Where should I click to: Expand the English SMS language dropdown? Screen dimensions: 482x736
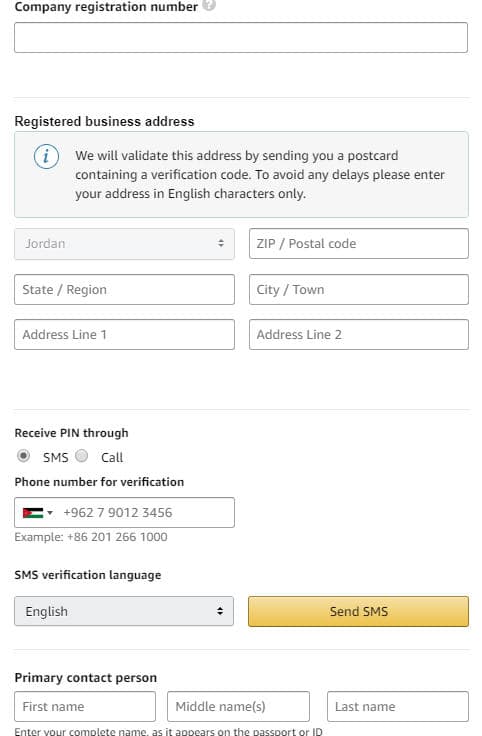[x=124, y=611]
